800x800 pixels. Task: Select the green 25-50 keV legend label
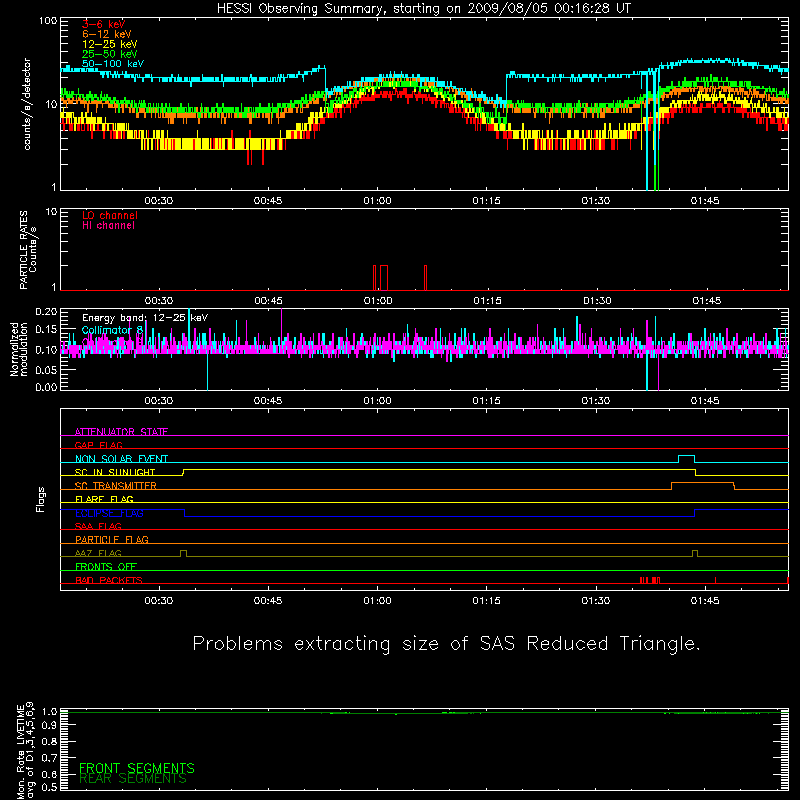[110, 54]
